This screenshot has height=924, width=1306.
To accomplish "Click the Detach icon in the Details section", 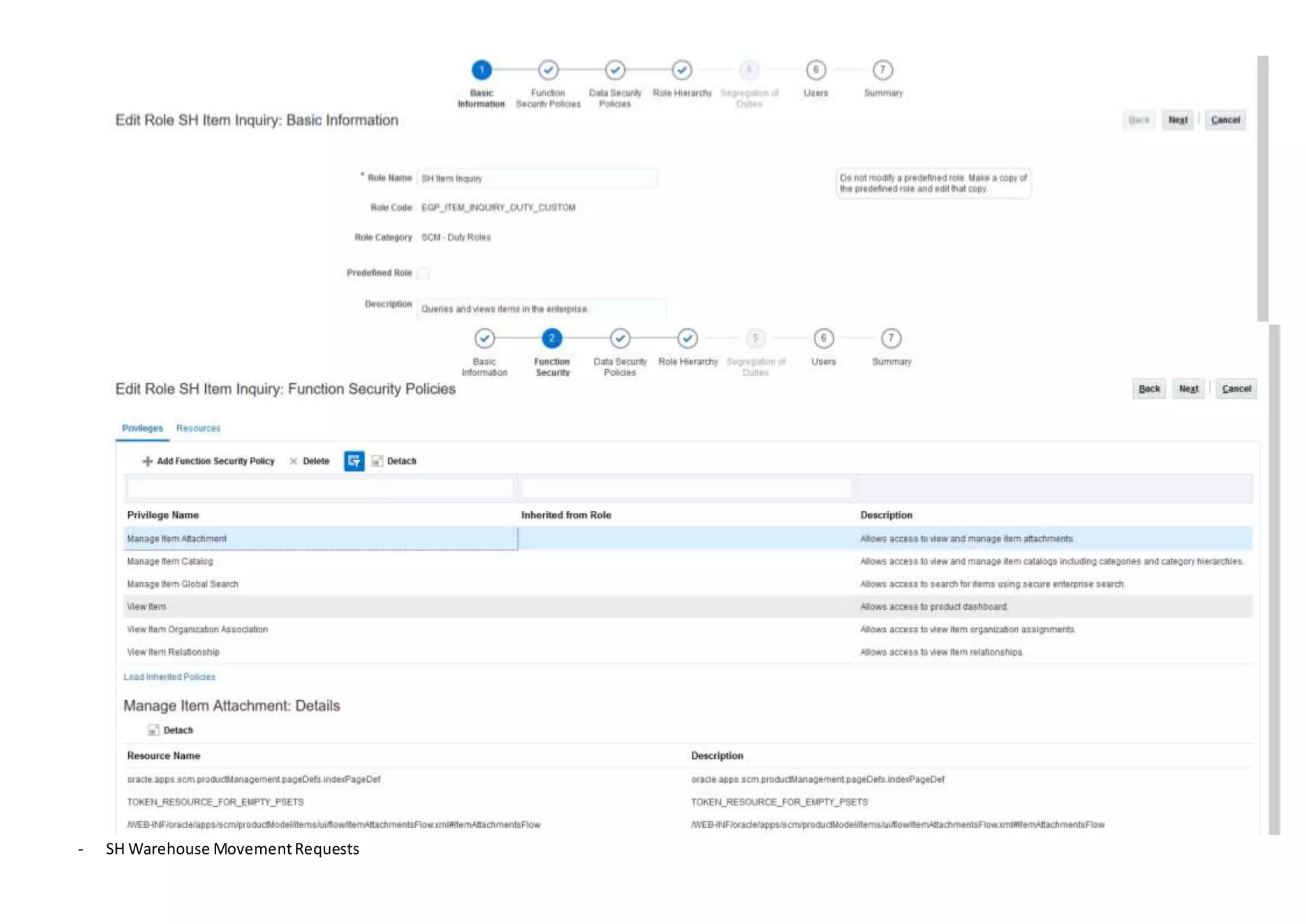I will 153,730.
